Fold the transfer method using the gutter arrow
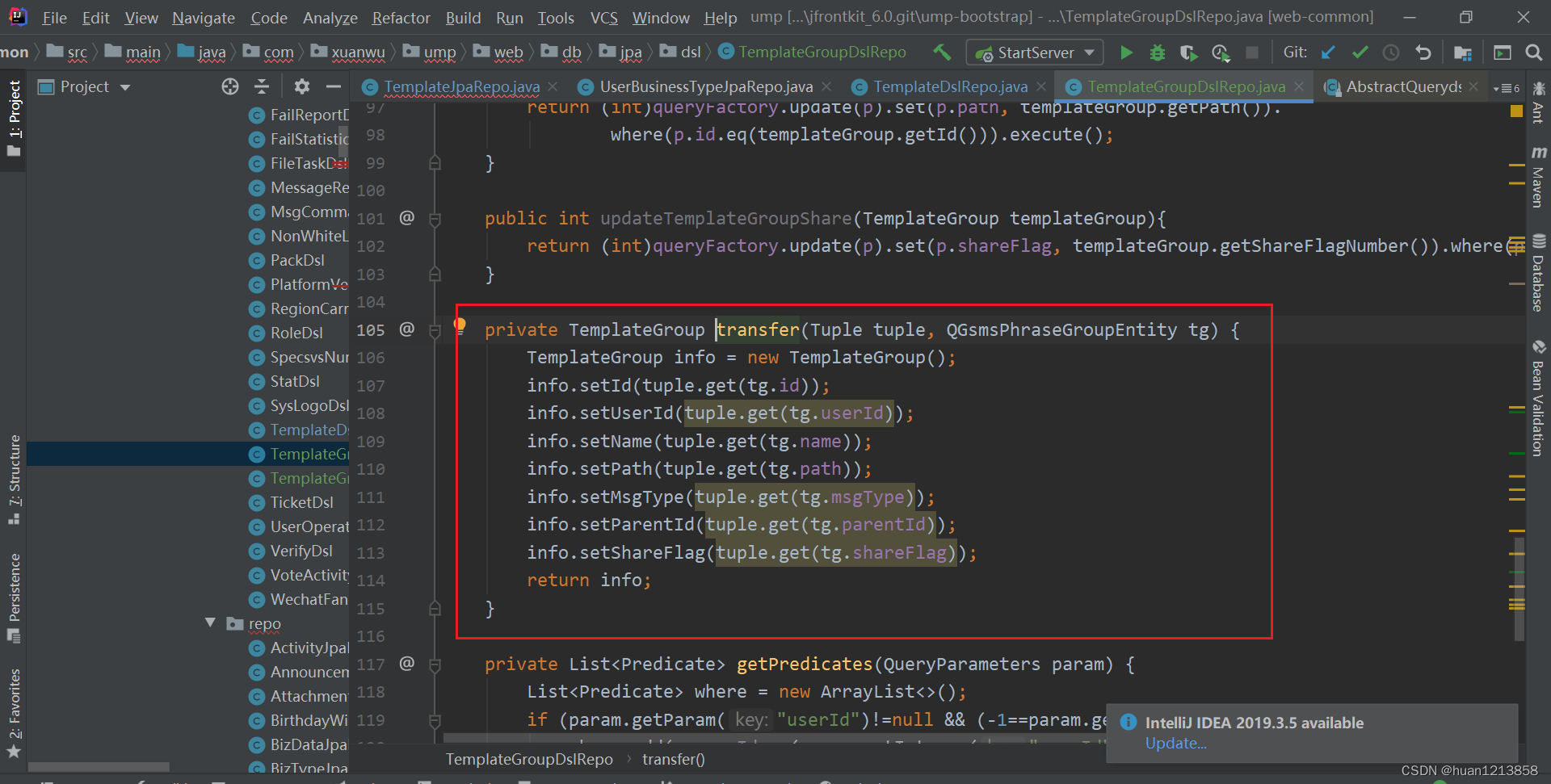The width and height of the screenshot is (1551, 784). (x=435, y=329)
